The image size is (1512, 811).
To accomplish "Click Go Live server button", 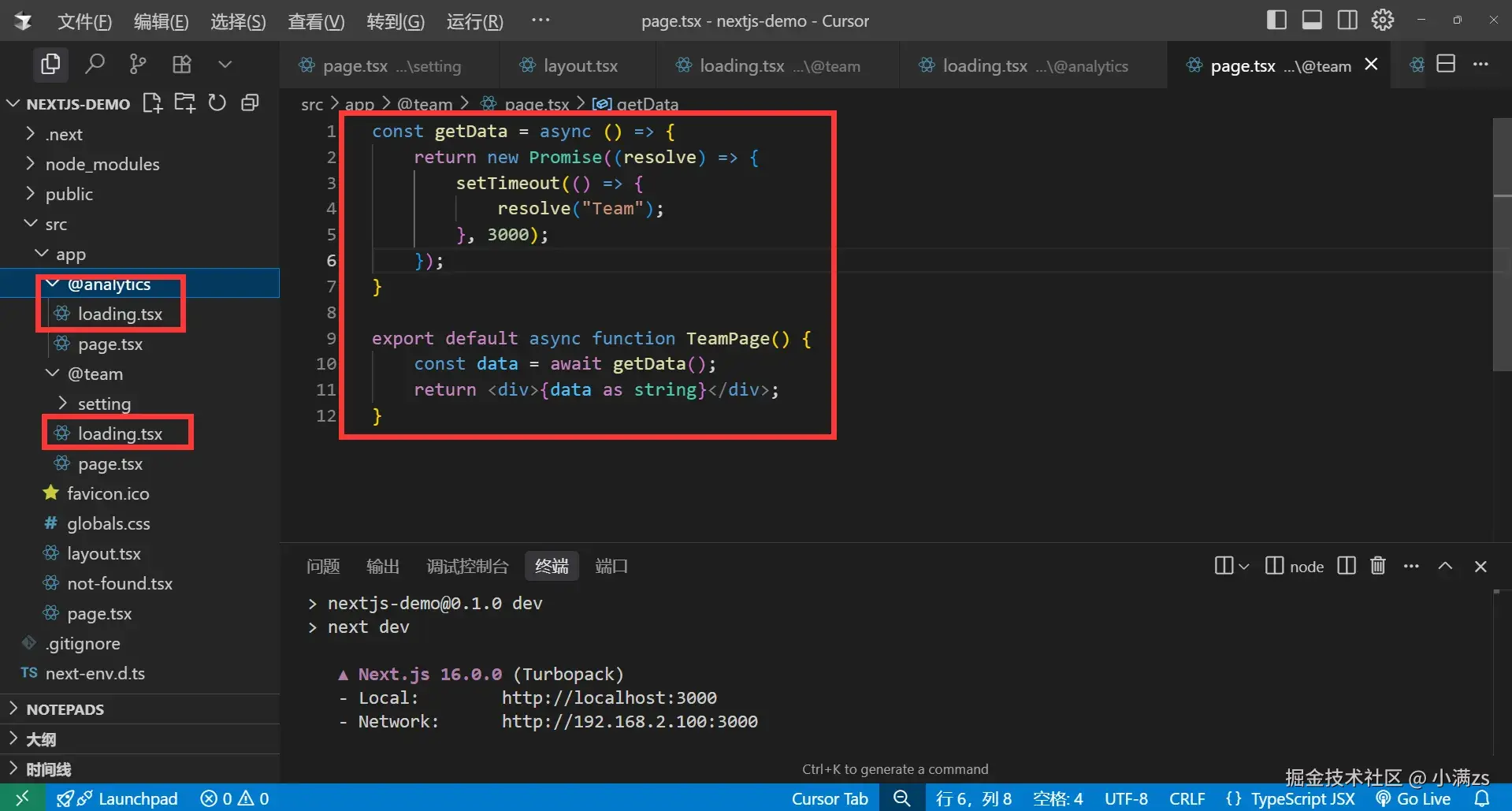I will pos(1414,798).
